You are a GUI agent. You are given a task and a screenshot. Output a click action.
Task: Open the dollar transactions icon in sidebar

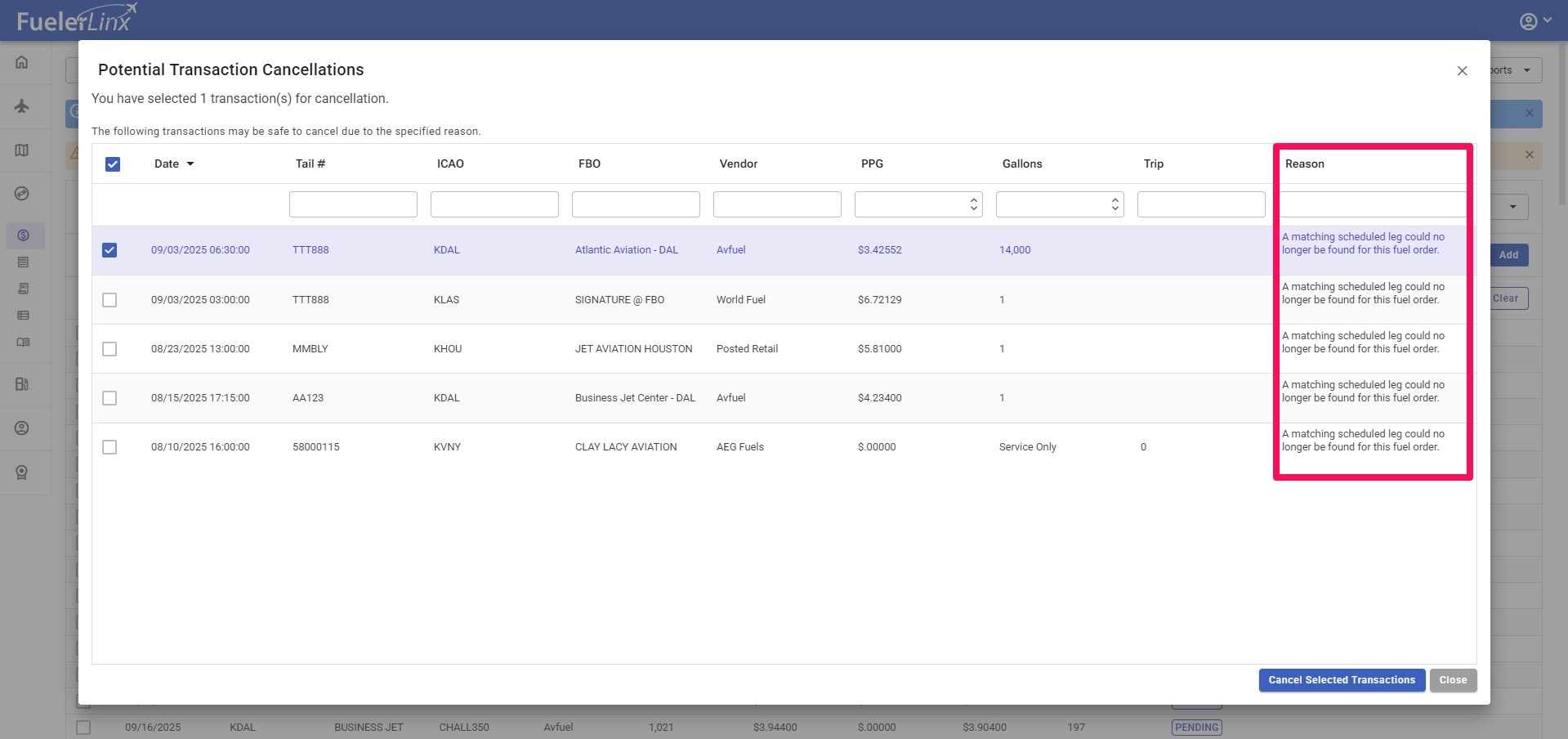point(23,235)
